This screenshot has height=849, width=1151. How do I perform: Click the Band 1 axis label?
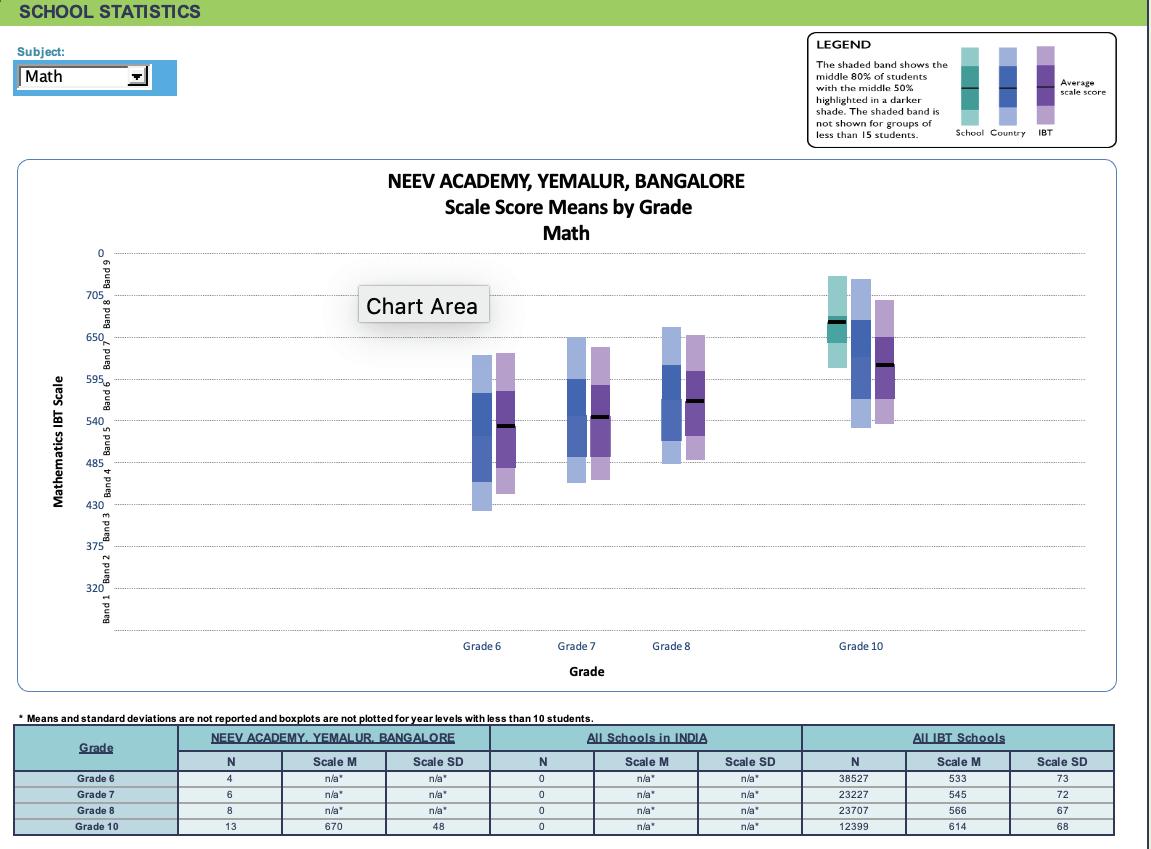tap(106, 609)
